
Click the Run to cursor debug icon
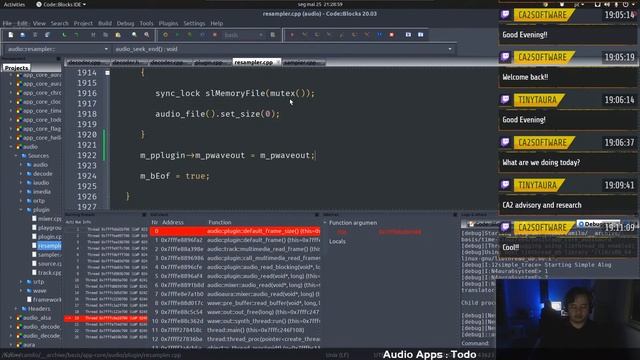tap(304, 35)
